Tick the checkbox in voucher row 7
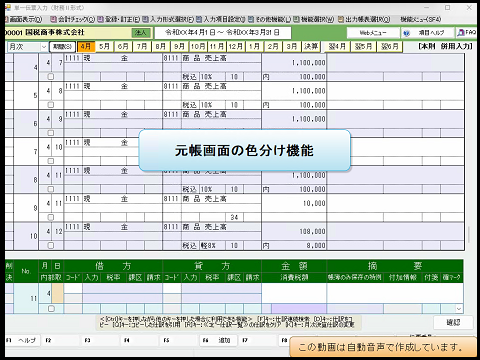The image size is (480, 360). 51,161
